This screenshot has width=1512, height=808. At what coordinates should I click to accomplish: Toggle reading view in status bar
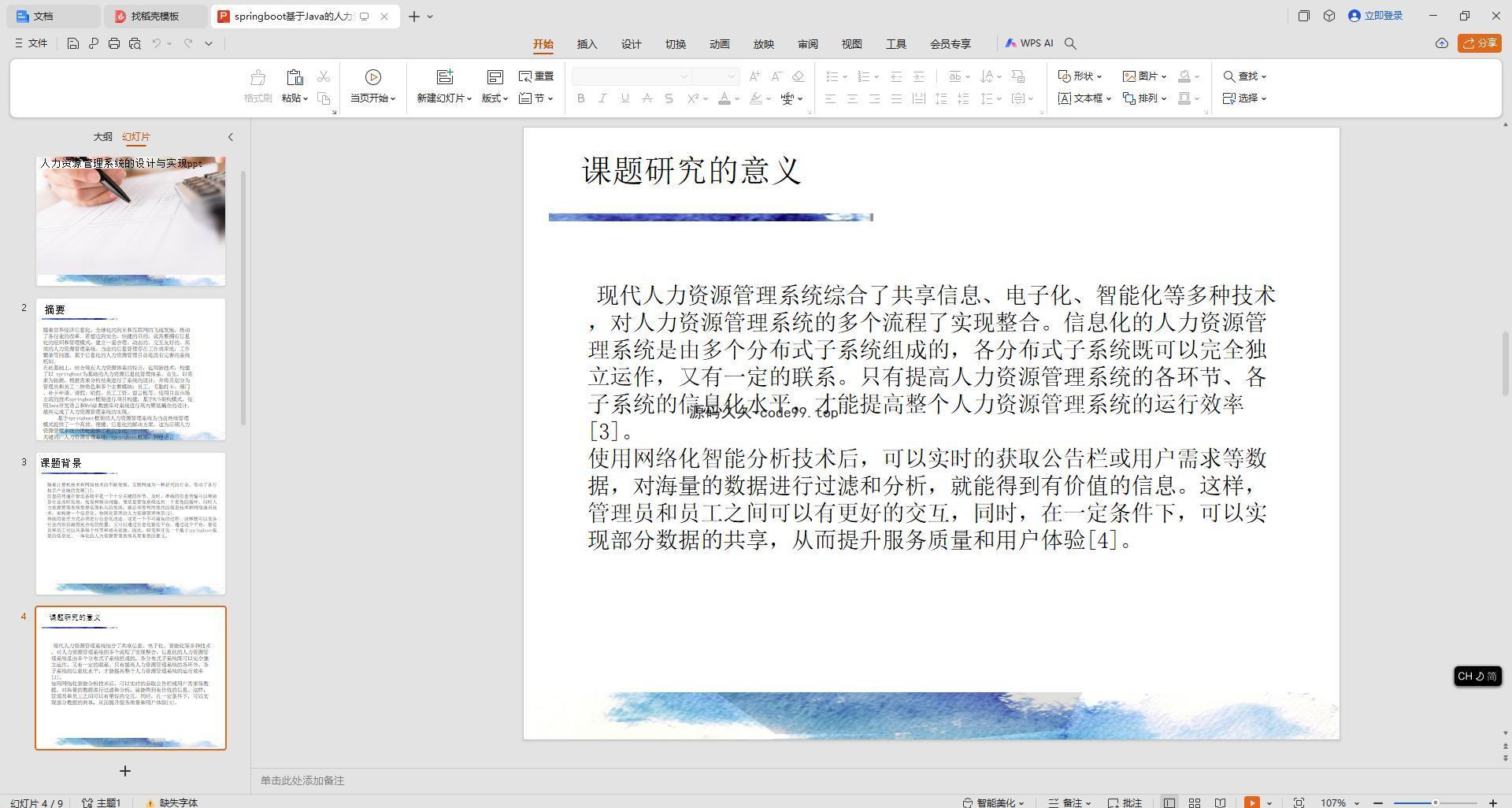[x=1220, y=802]
